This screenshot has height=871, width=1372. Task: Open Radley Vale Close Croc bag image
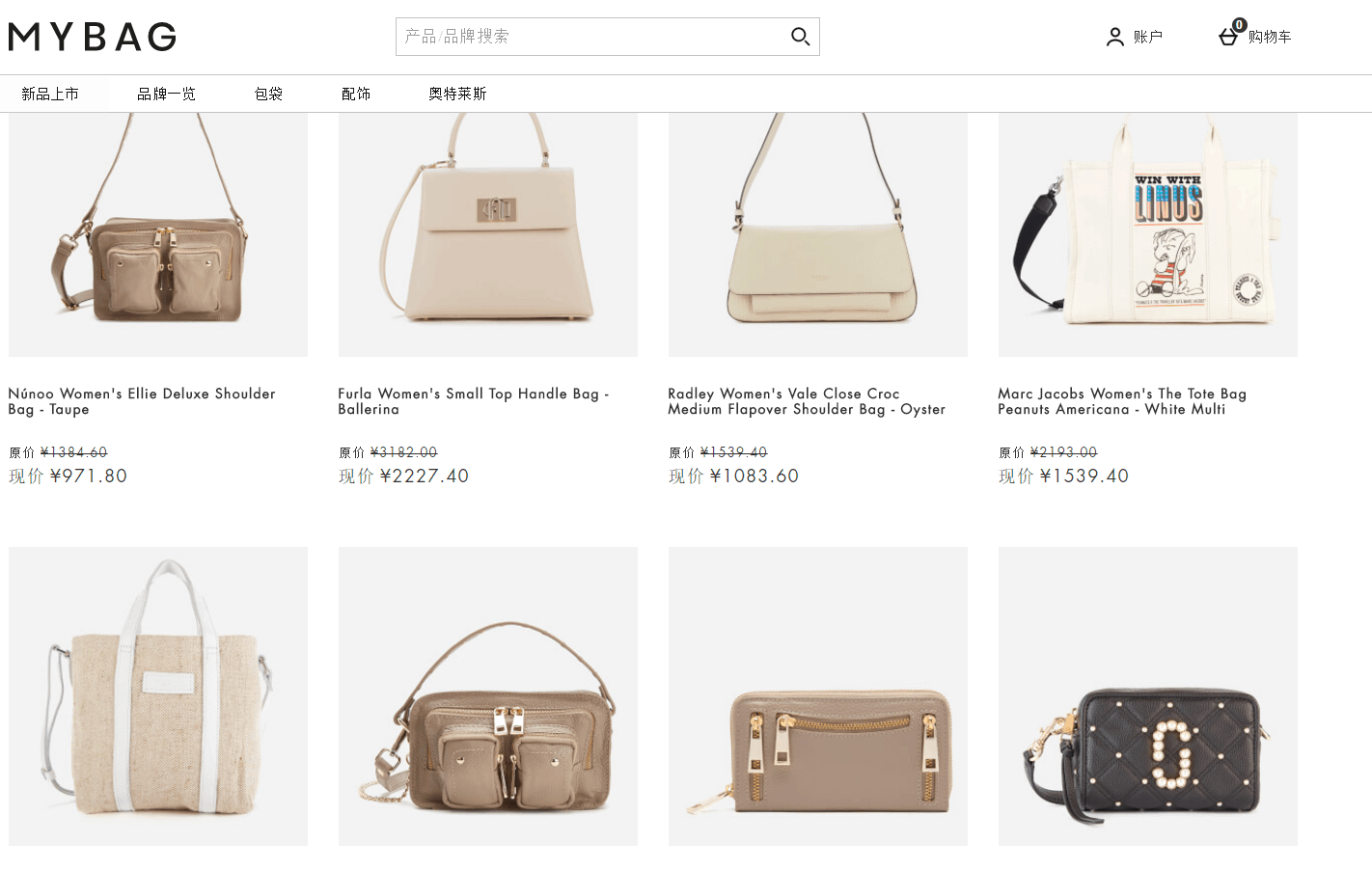click(818, 234)
